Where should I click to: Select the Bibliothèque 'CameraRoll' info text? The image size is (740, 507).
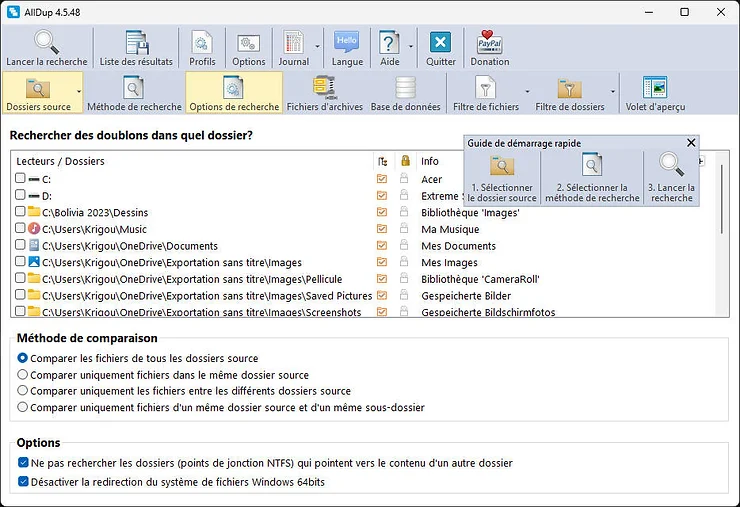480,279
